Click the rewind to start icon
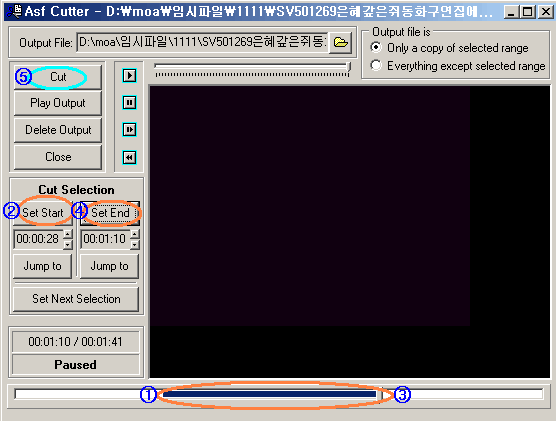 [x=129, y=157]
